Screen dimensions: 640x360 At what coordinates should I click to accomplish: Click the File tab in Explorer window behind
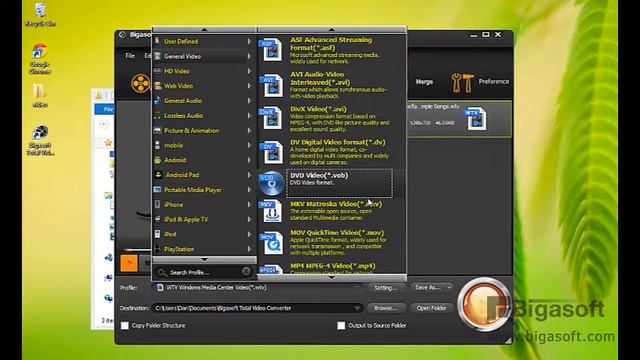coord(104,109)
